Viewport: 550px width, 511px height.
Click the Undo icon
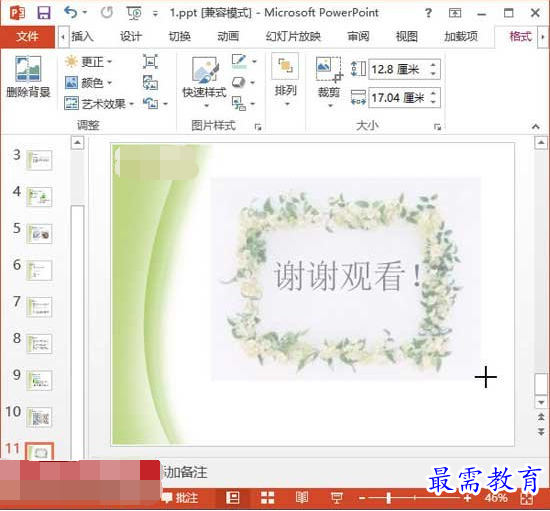71,13
